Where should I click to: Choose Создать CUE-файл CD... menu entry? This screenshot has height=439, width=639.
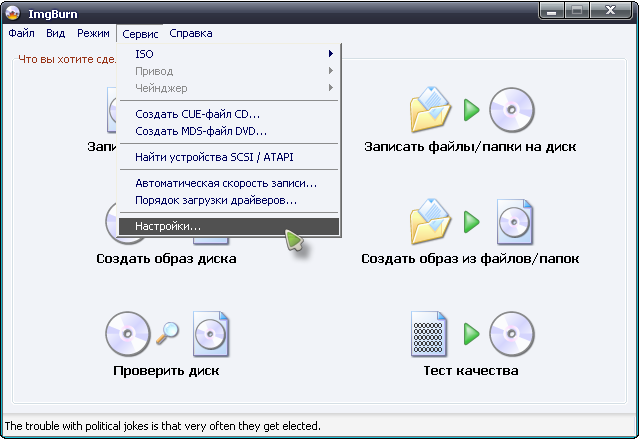click(x=197, y=114)
